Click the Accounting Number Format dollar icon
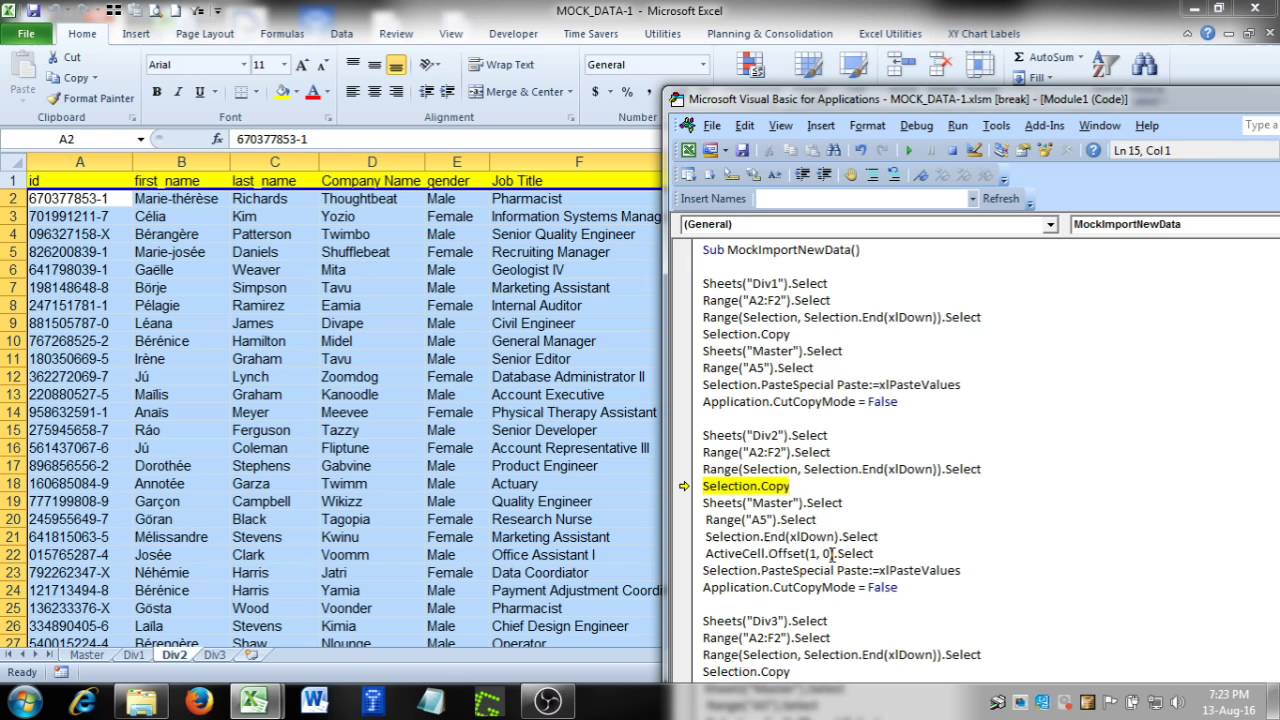The height and width of the screenshot is (720, 1280). [x=596, y=91]
